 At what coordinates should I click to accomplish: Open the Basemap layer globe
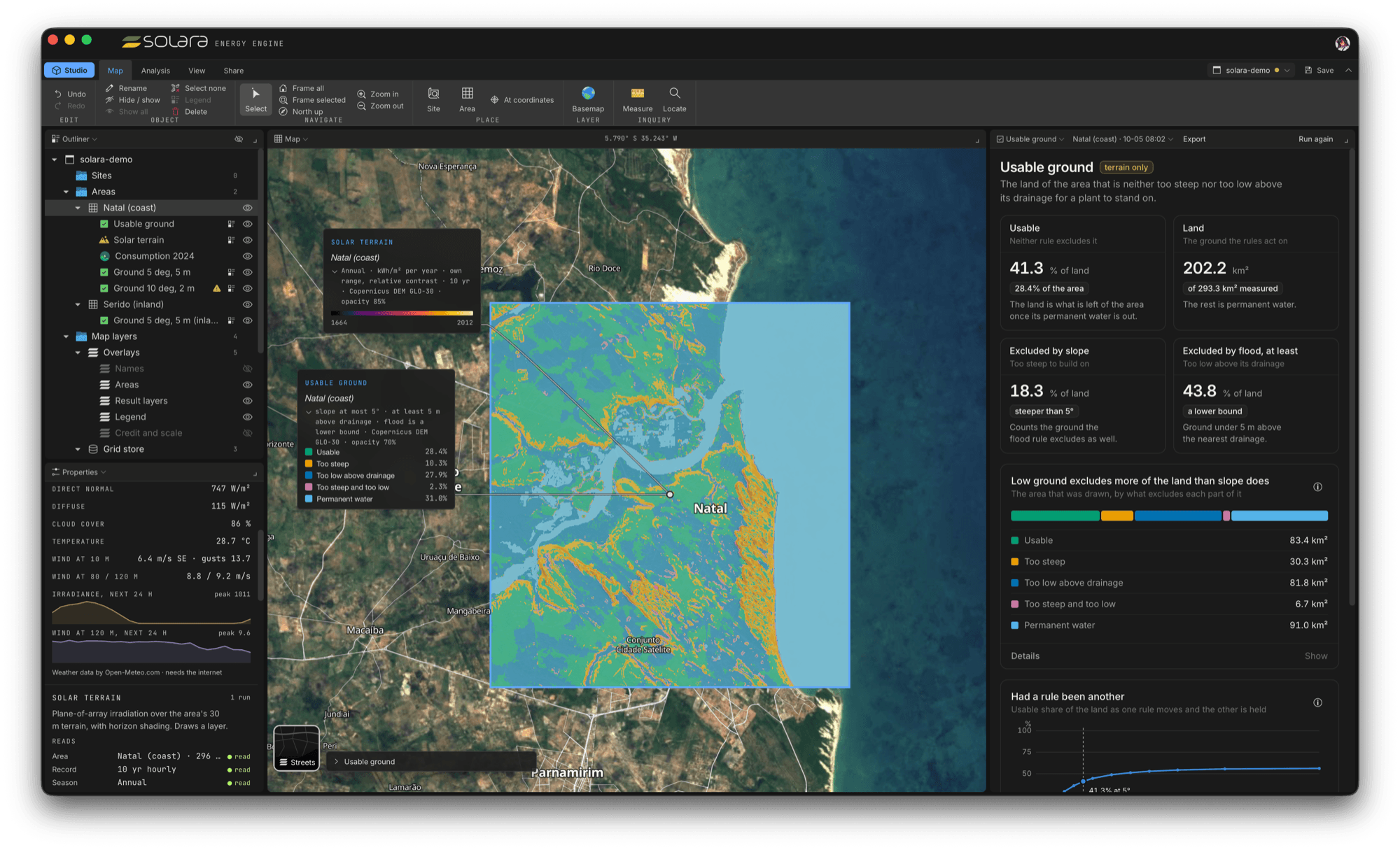pos(588,99)
